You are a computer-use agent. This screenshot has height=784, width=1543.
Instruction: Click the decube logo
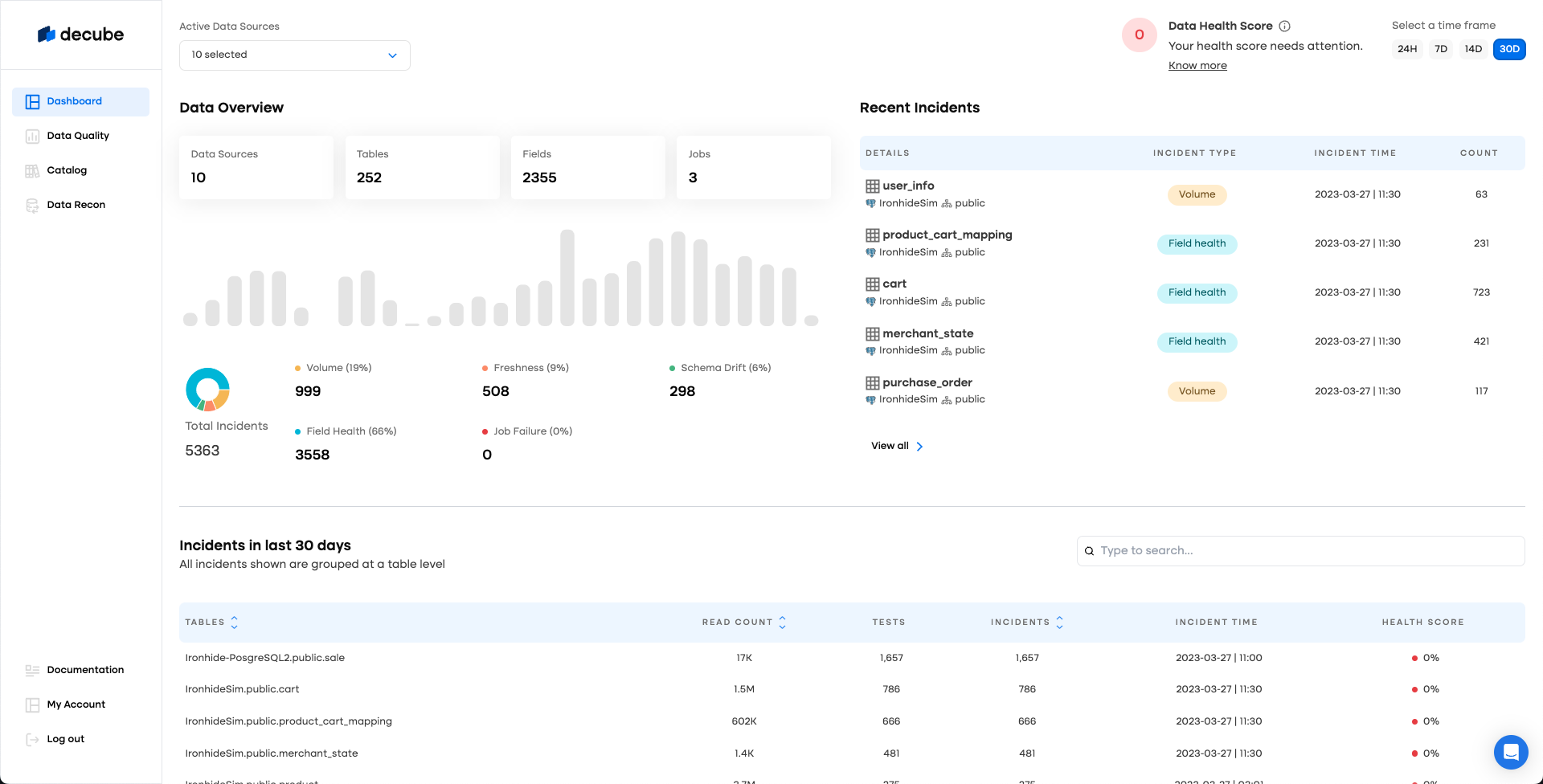[80, 35]
